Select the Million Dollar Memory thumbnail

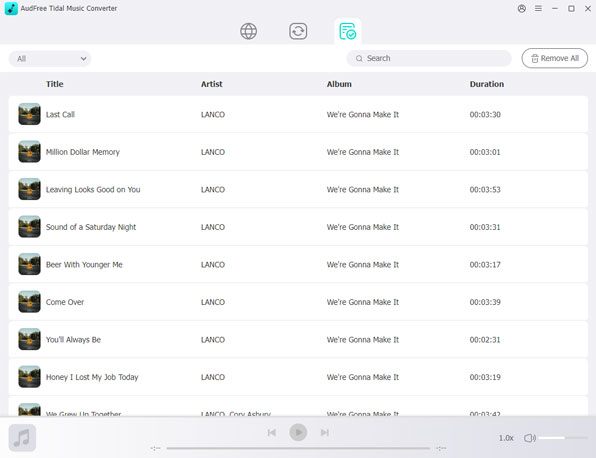click(x=29, y=152)
